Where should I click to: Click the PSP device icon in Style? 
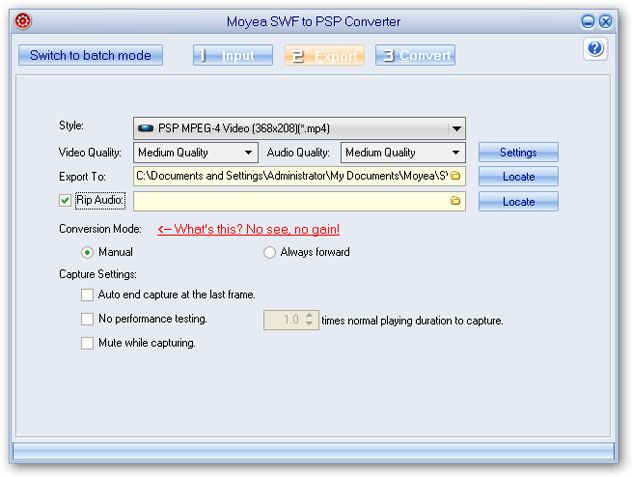pos(146,128)
